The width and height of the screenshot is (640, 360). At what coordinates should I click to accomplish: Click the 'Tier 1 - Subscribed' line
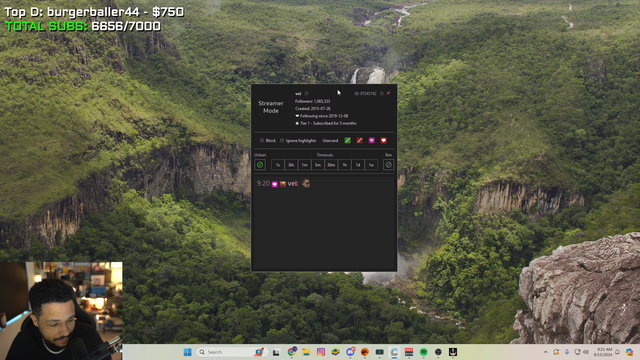pos(326,123)
